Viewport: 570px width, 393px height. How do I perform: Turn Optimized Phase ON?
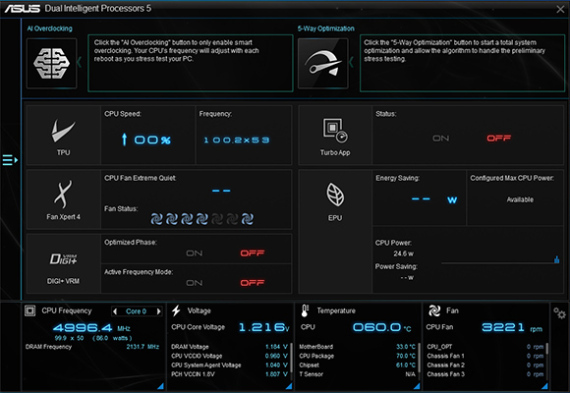click(194, 253)
